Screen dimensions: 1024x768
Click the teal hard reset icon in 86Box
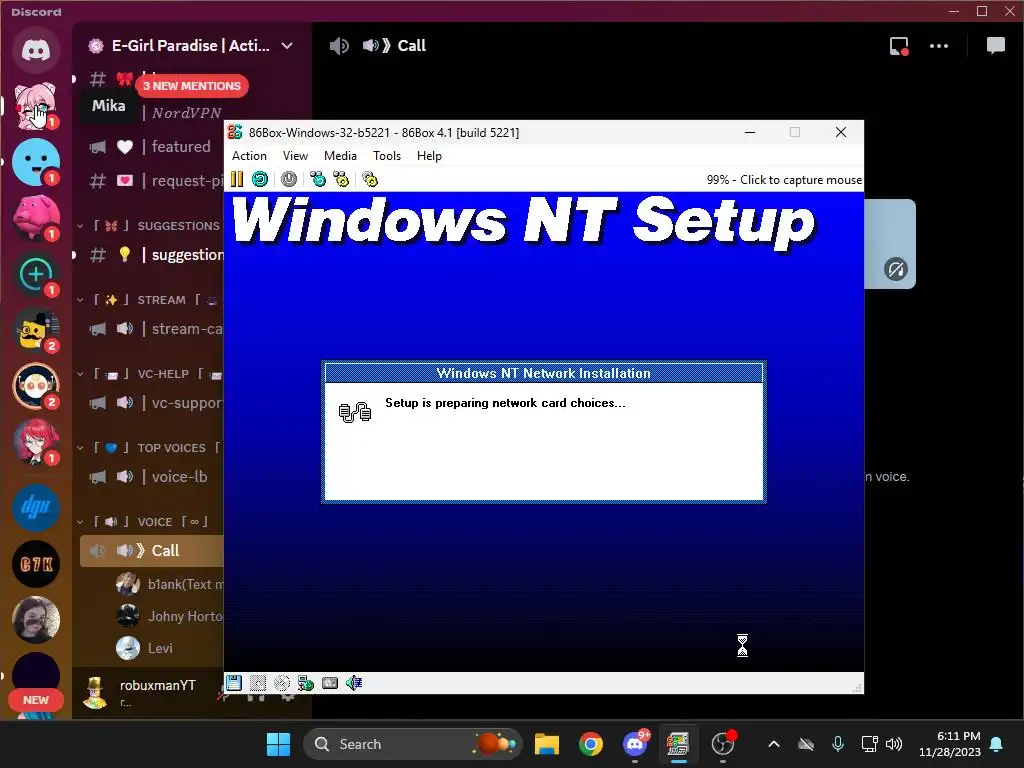[x=260, y=179]
